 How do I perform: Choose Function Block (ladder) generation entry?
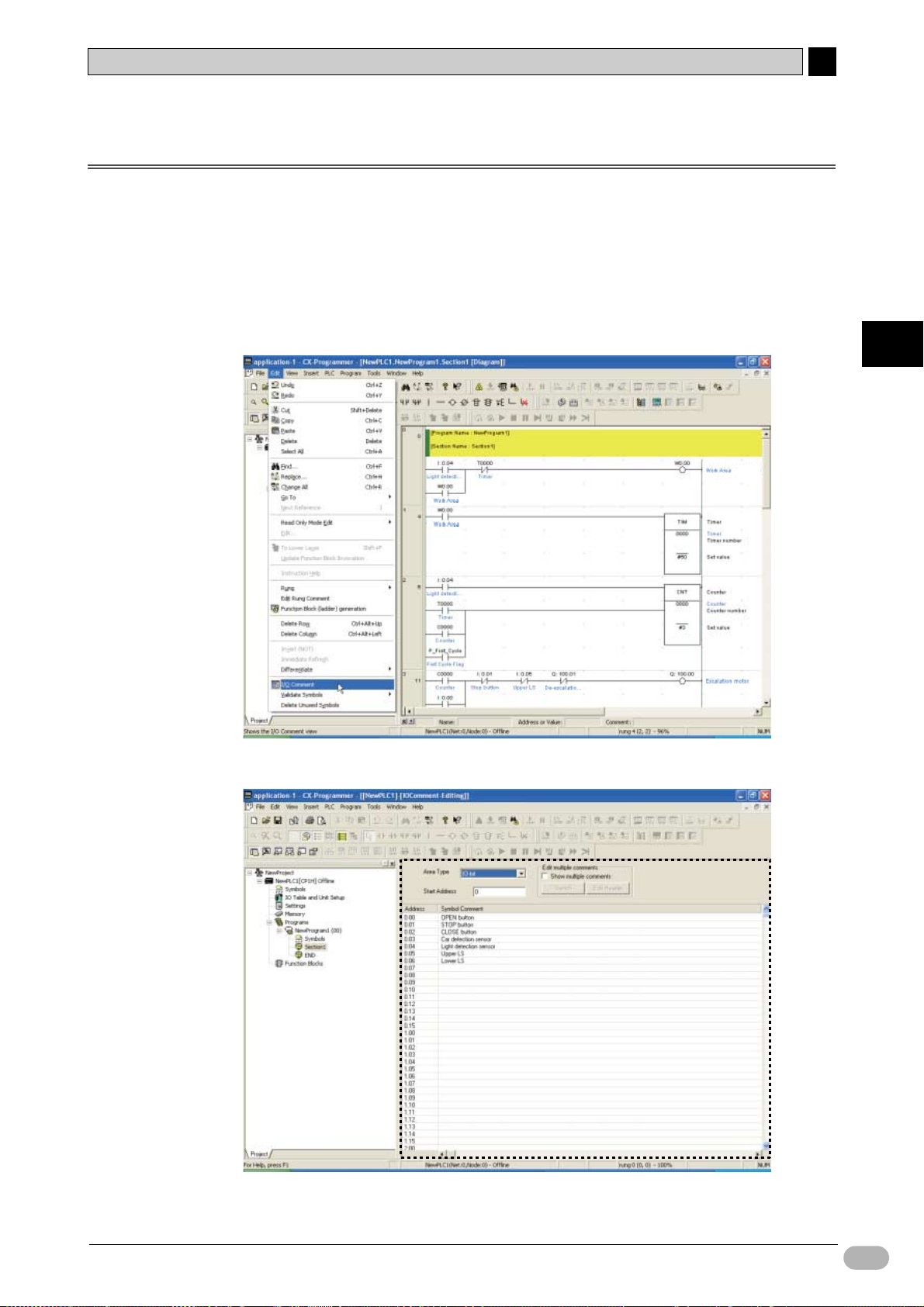332,609
